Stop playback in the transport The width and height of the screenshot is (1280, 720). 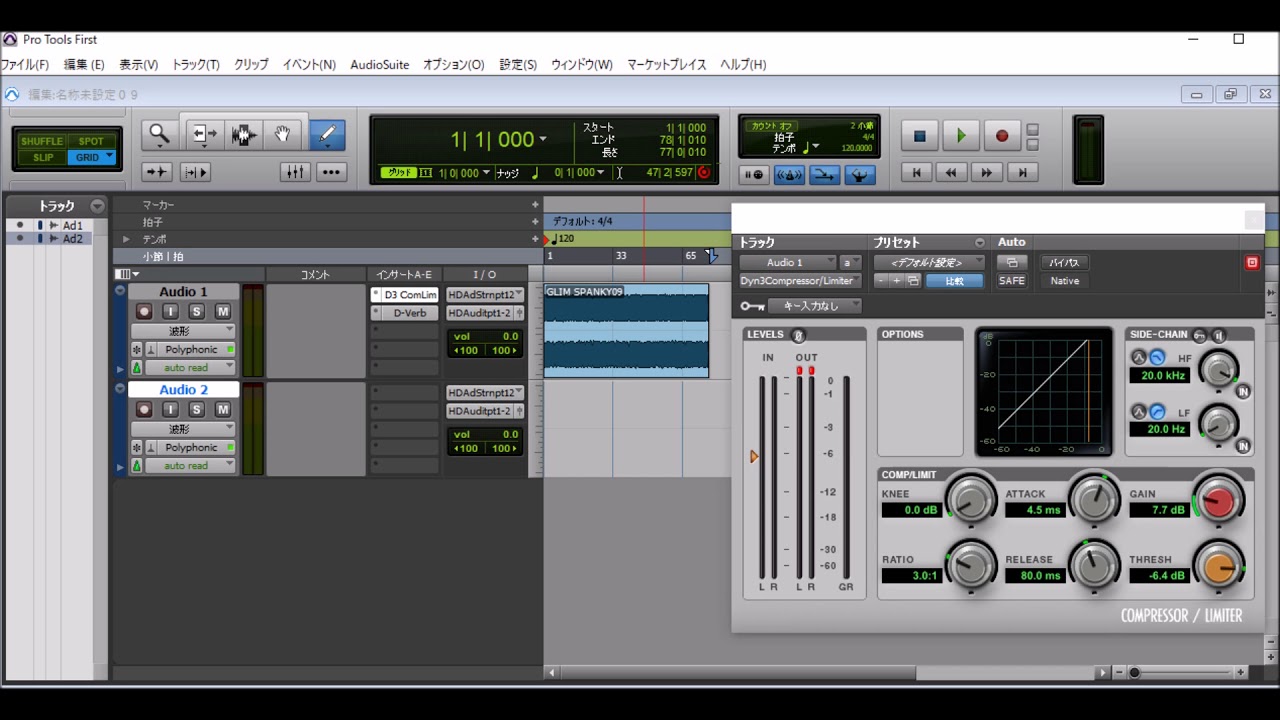point(919,136)
